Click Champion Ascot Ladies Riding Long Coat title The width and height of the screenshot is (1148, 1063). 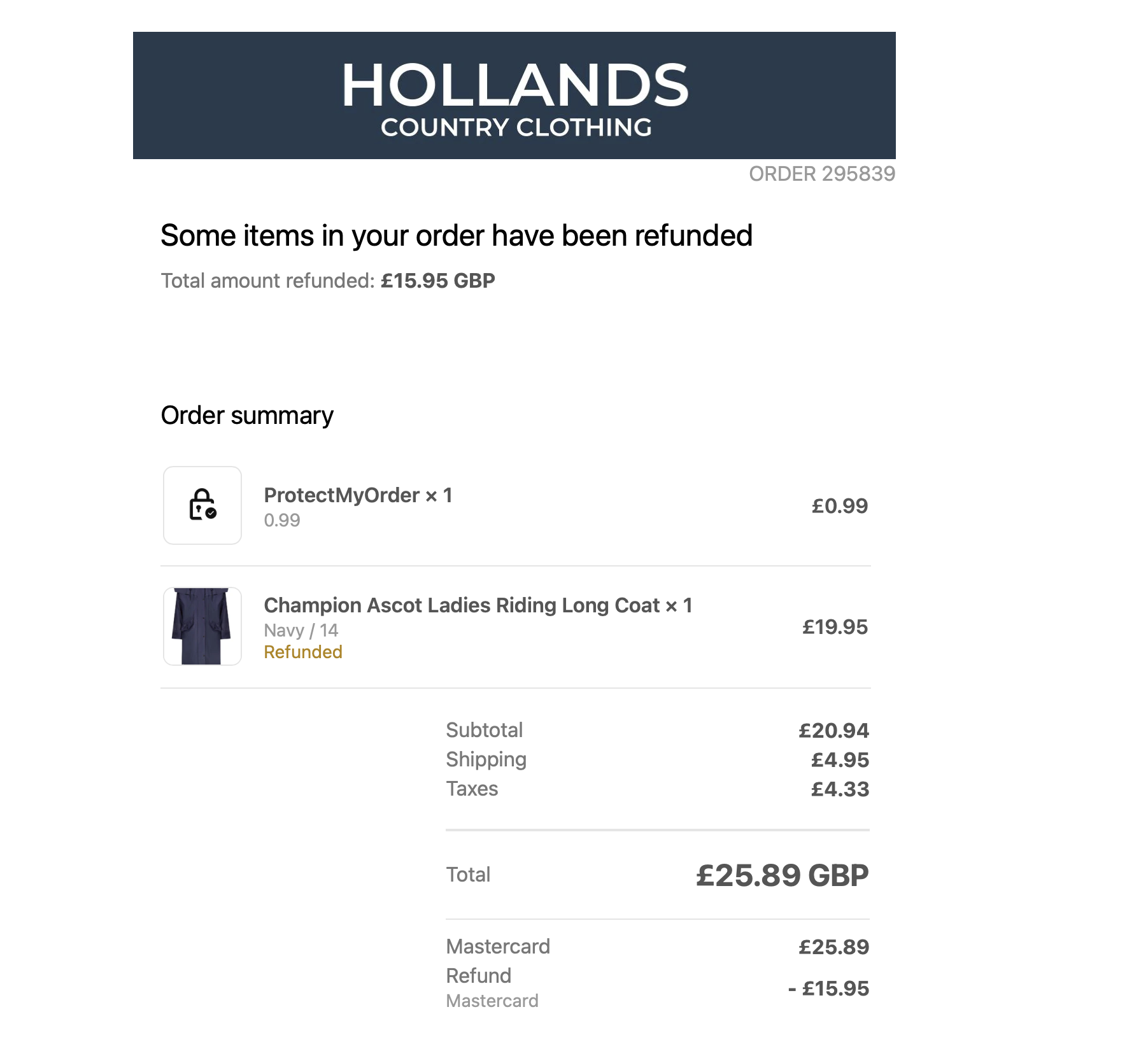click(478, 605)
